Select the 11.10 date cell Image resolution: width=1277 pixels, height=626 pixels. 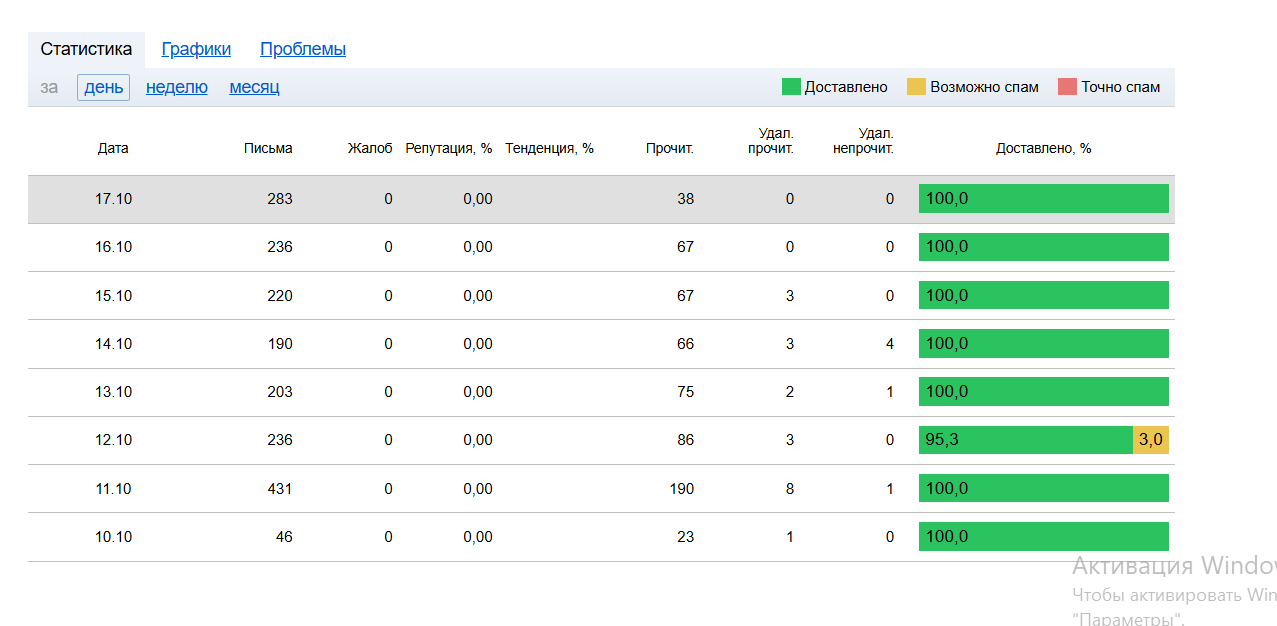pyautogui.click(x=113, y=489)
